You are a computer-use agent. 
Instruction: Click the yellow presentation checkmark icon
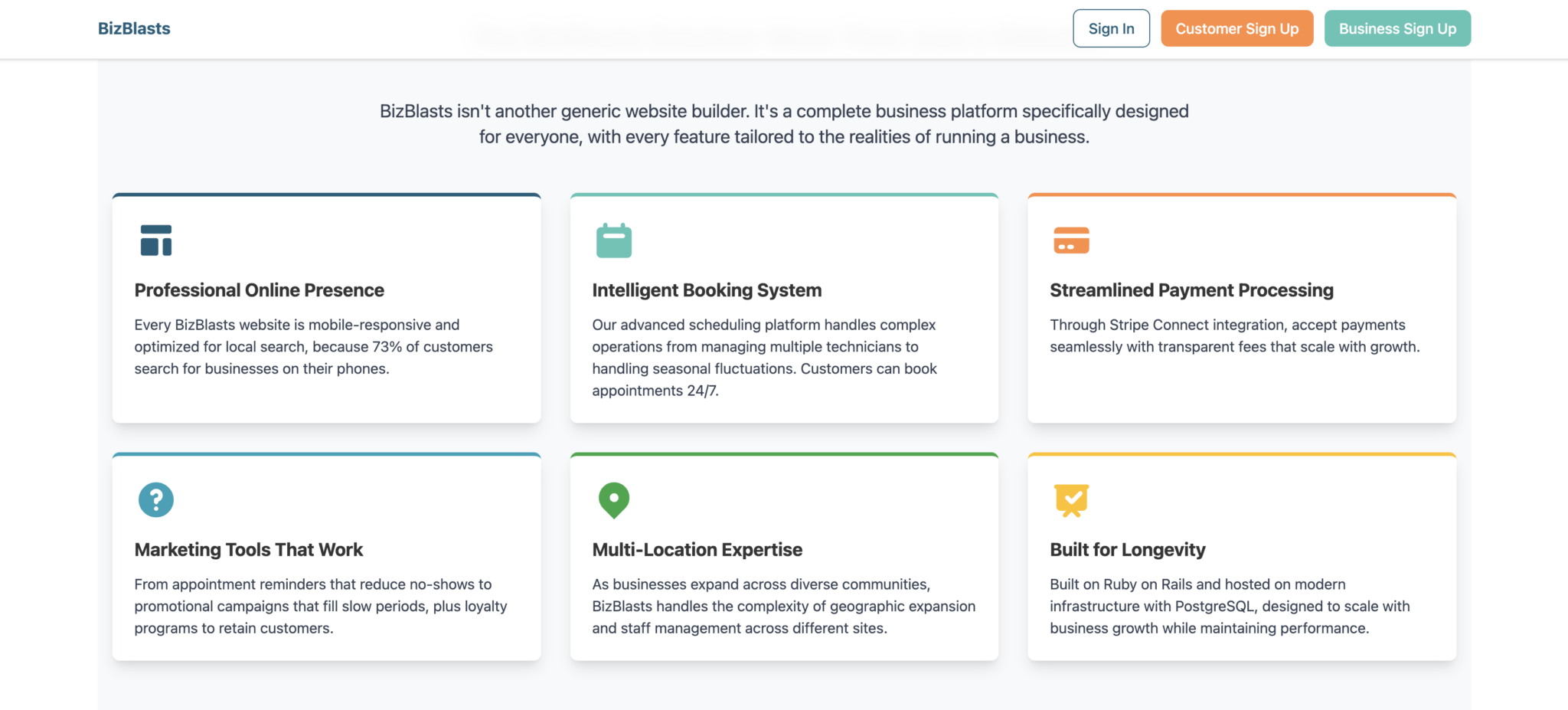pos(1071,500)
